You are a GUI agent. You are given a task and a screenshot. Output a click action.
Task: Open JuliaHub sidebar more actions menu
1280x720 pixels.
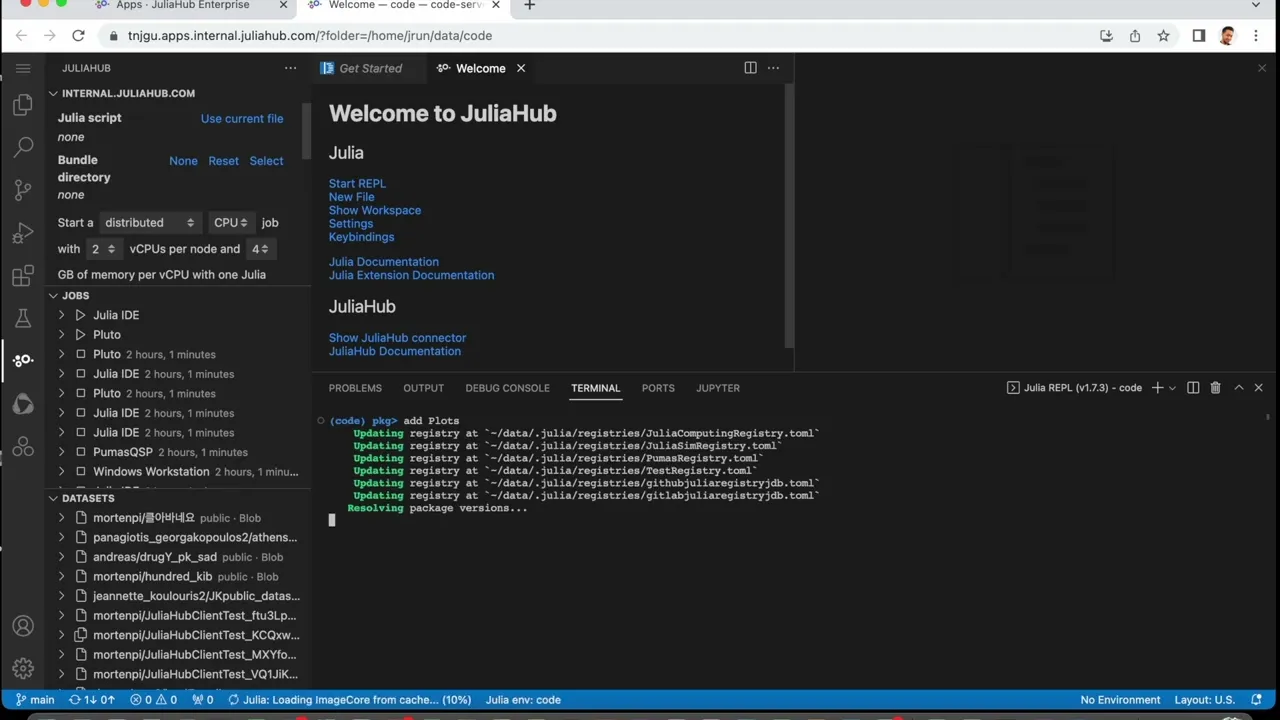290,68
